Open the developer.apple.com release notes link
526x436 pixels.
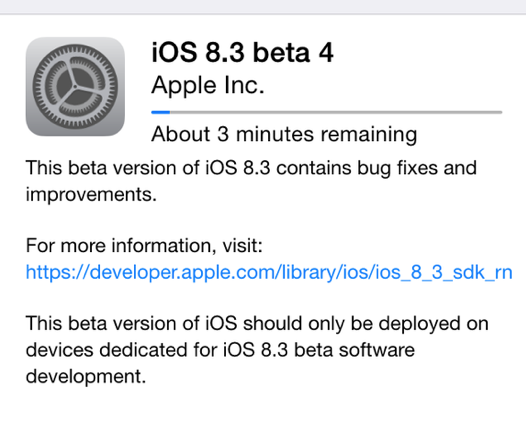coord(269,272)
